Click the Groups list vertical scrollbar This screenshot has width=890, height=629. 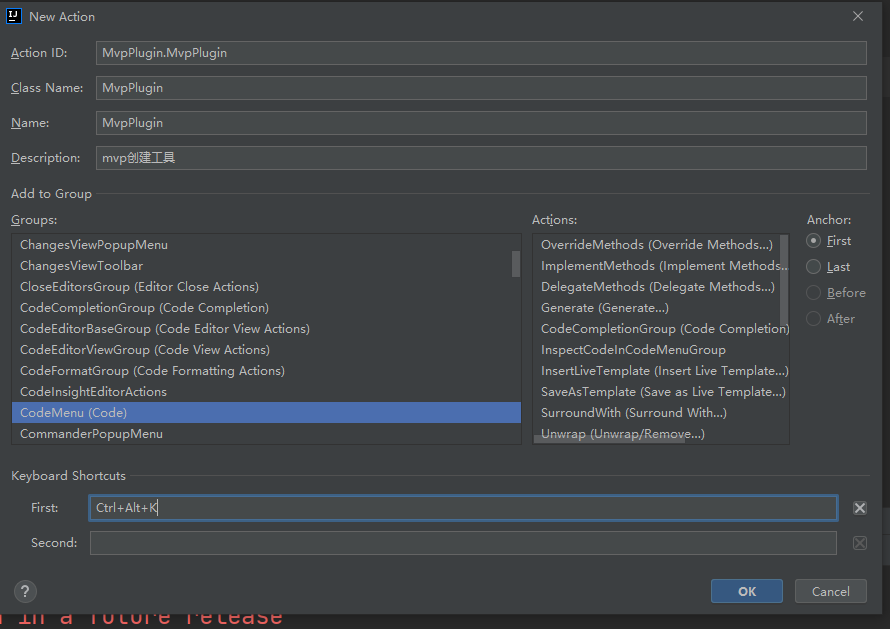coord(515,264)
